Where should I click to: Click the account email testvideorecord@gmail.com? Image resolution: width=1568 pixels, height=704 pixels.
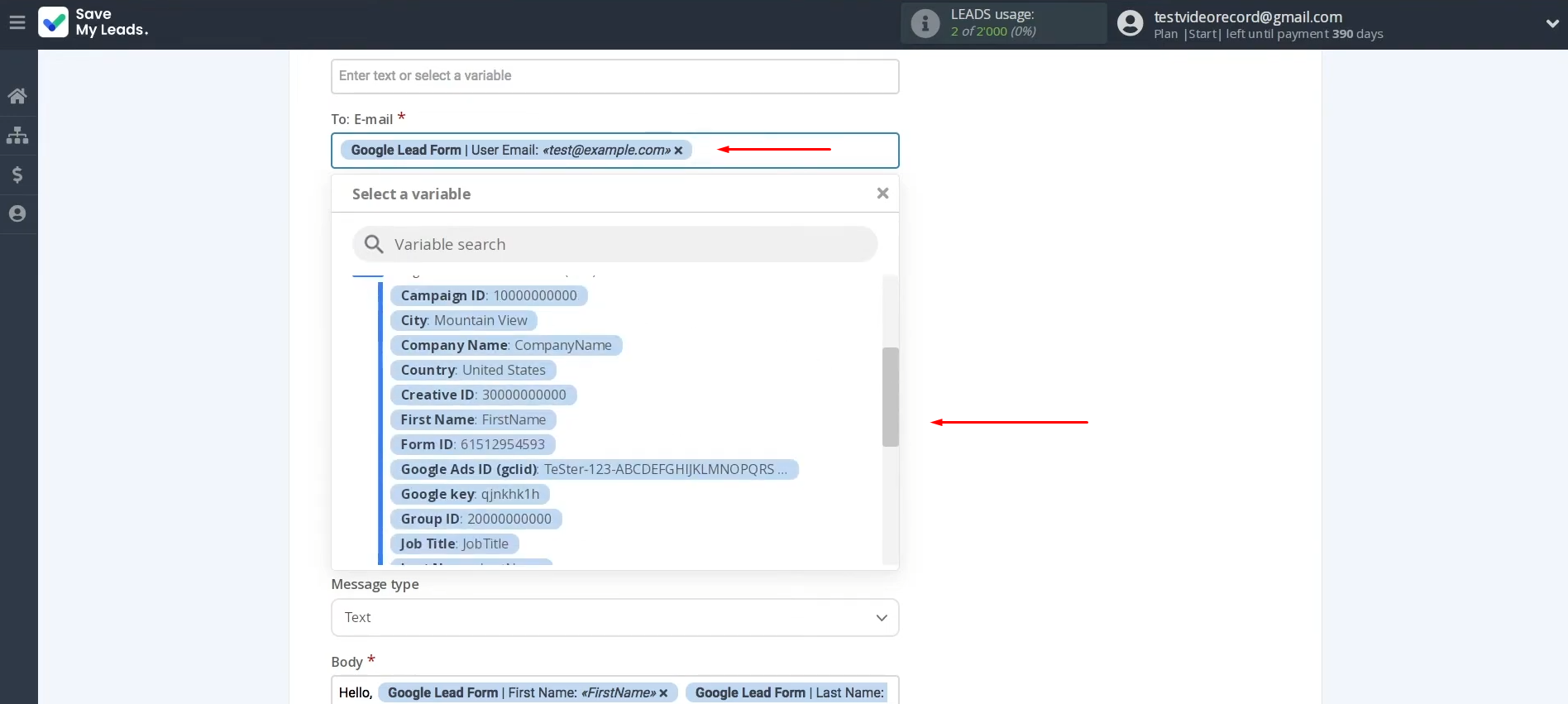tap(1247, 17)
